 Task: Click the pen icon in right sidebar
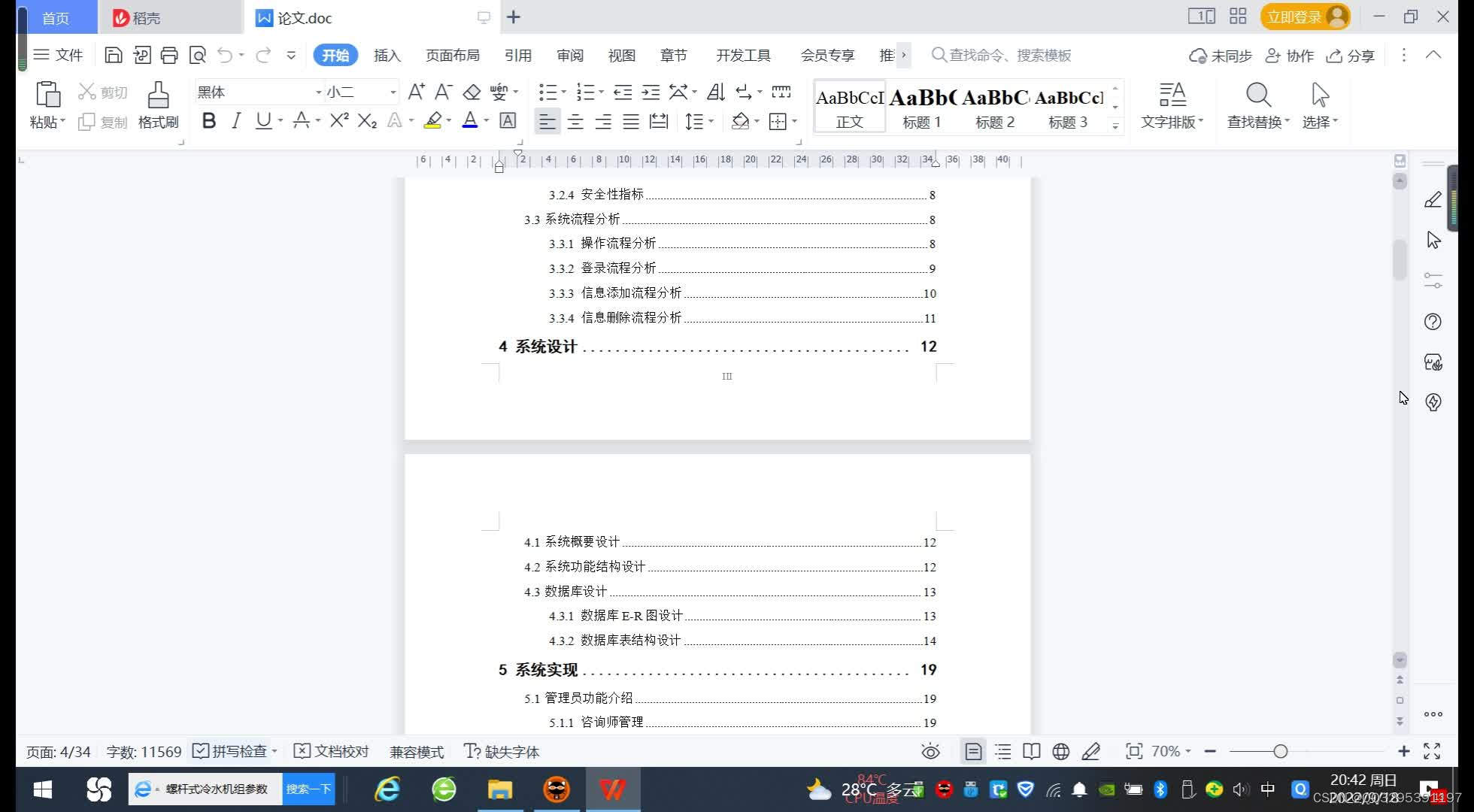coord(1433,200)
